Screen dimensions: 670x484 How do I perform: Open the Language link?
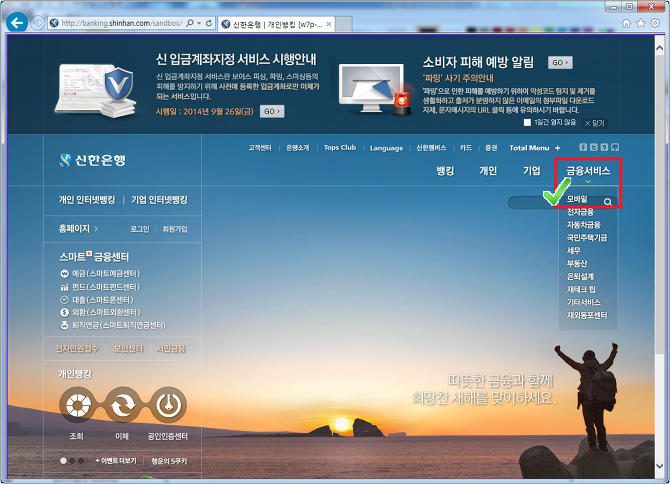click(x=386, y=148)
